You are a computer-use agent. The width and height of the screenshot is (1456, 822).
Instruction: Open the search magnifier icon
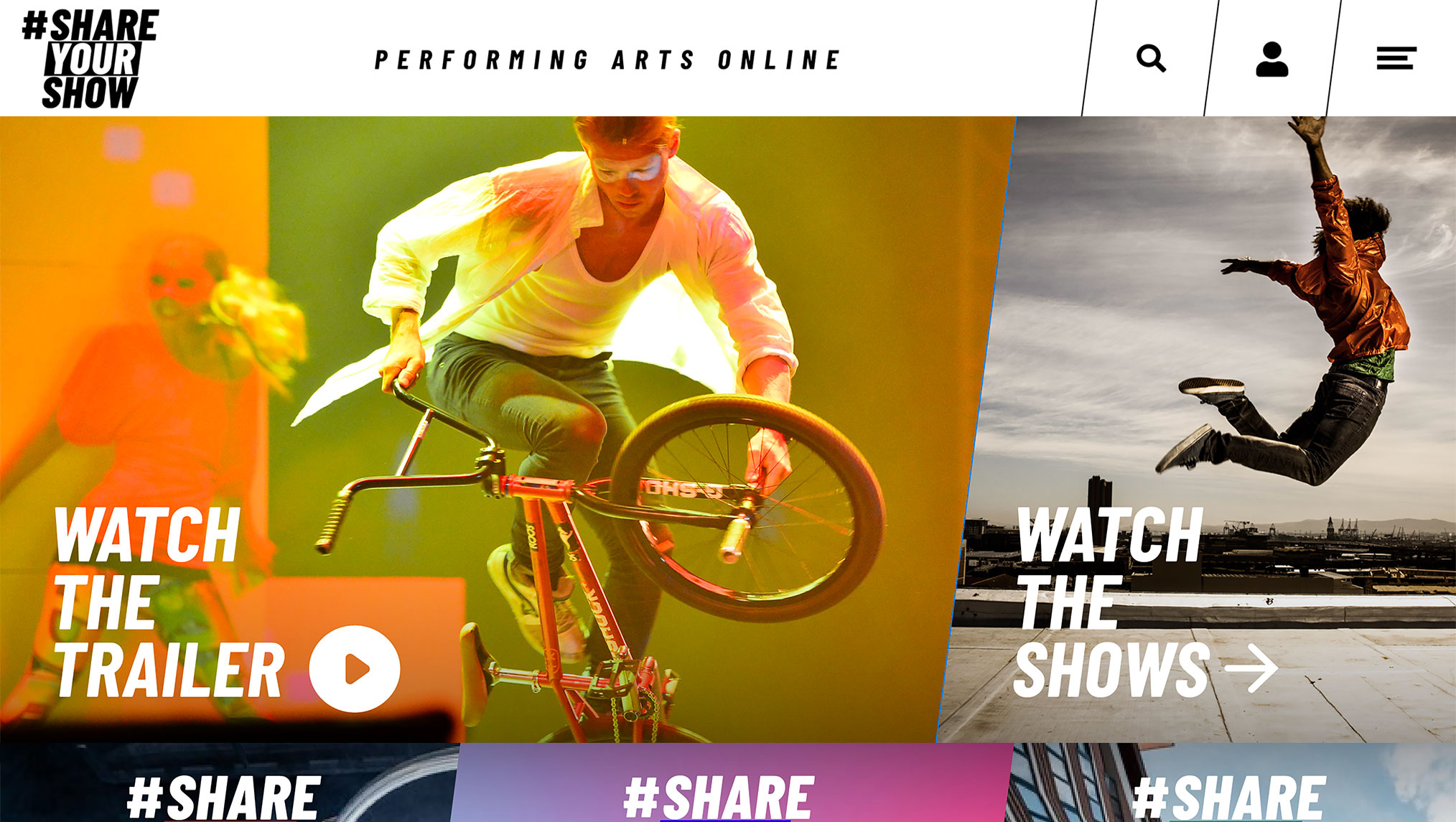coord(1151,58)
